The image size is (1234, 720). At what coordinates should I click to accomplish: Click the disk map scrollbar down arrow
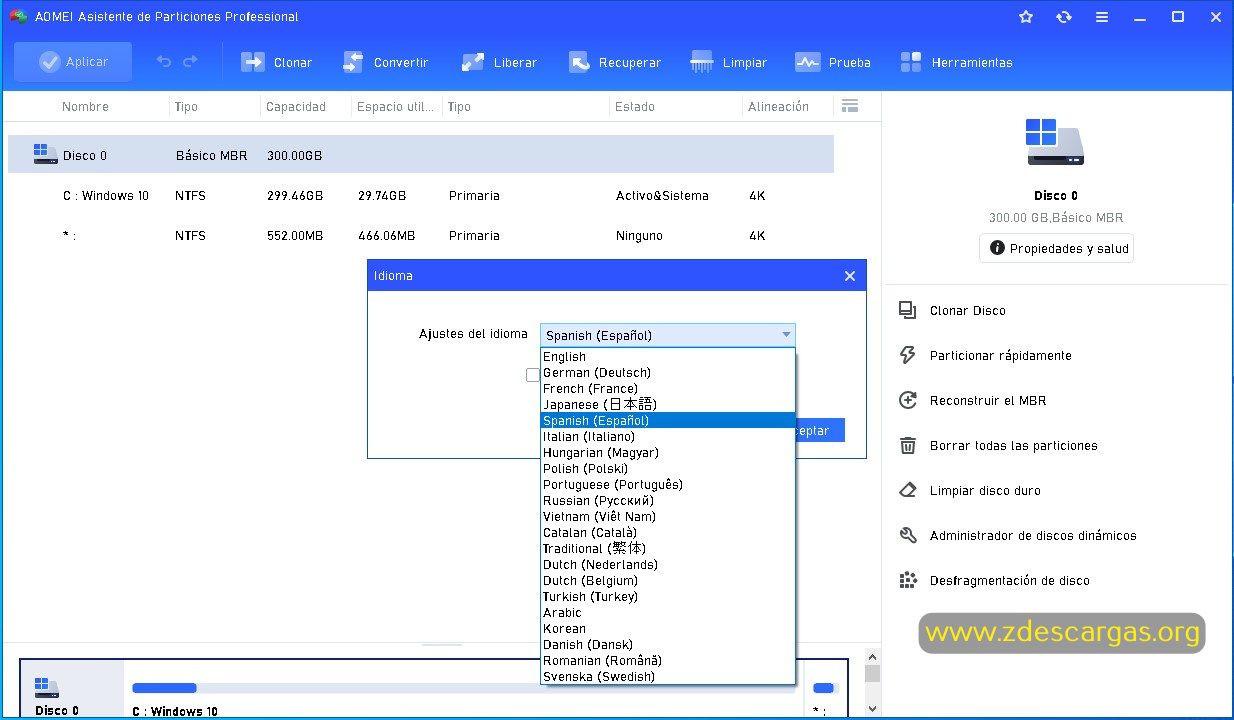pos(873,708)
